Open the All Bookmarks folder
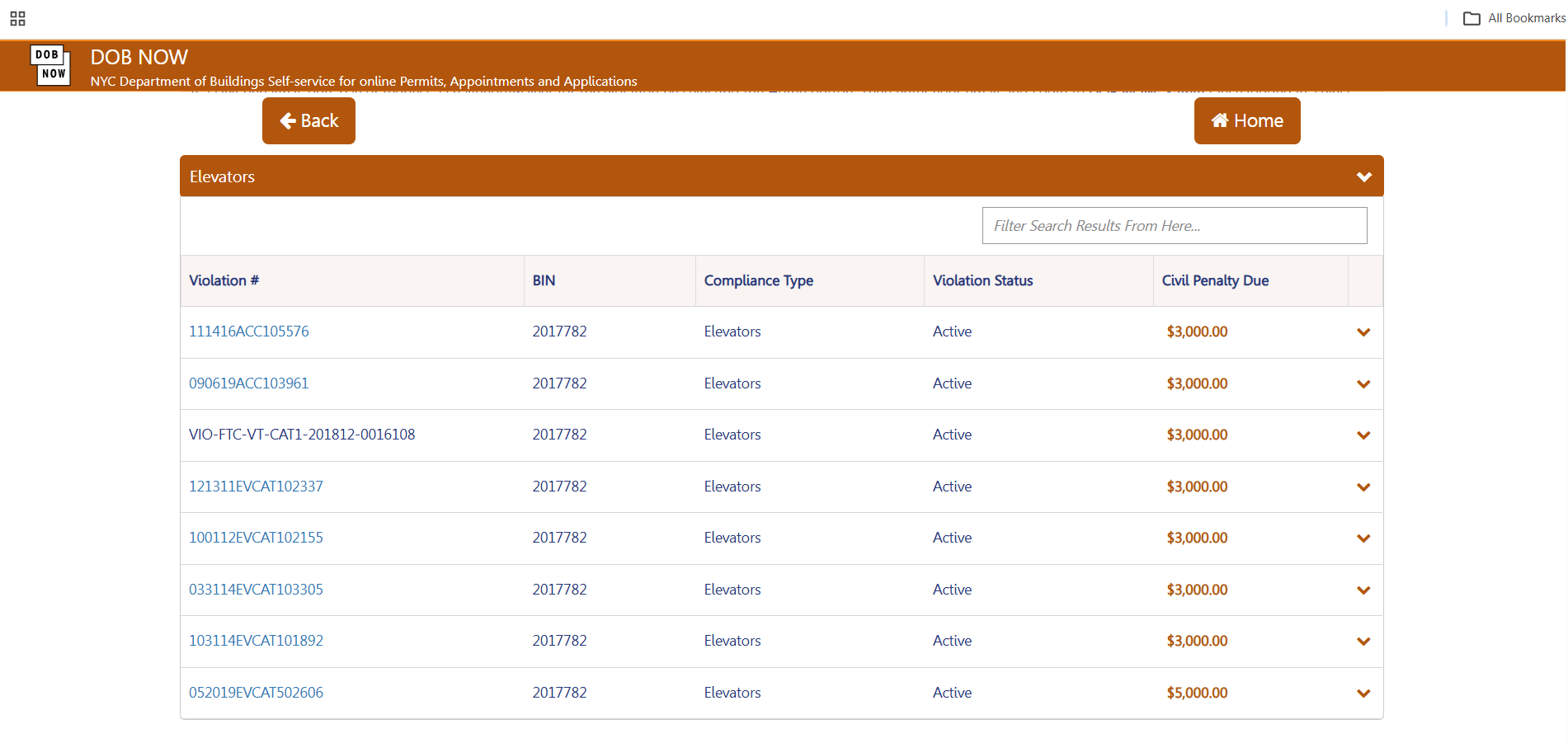 pyautogui.click(x=1514, y=18)
